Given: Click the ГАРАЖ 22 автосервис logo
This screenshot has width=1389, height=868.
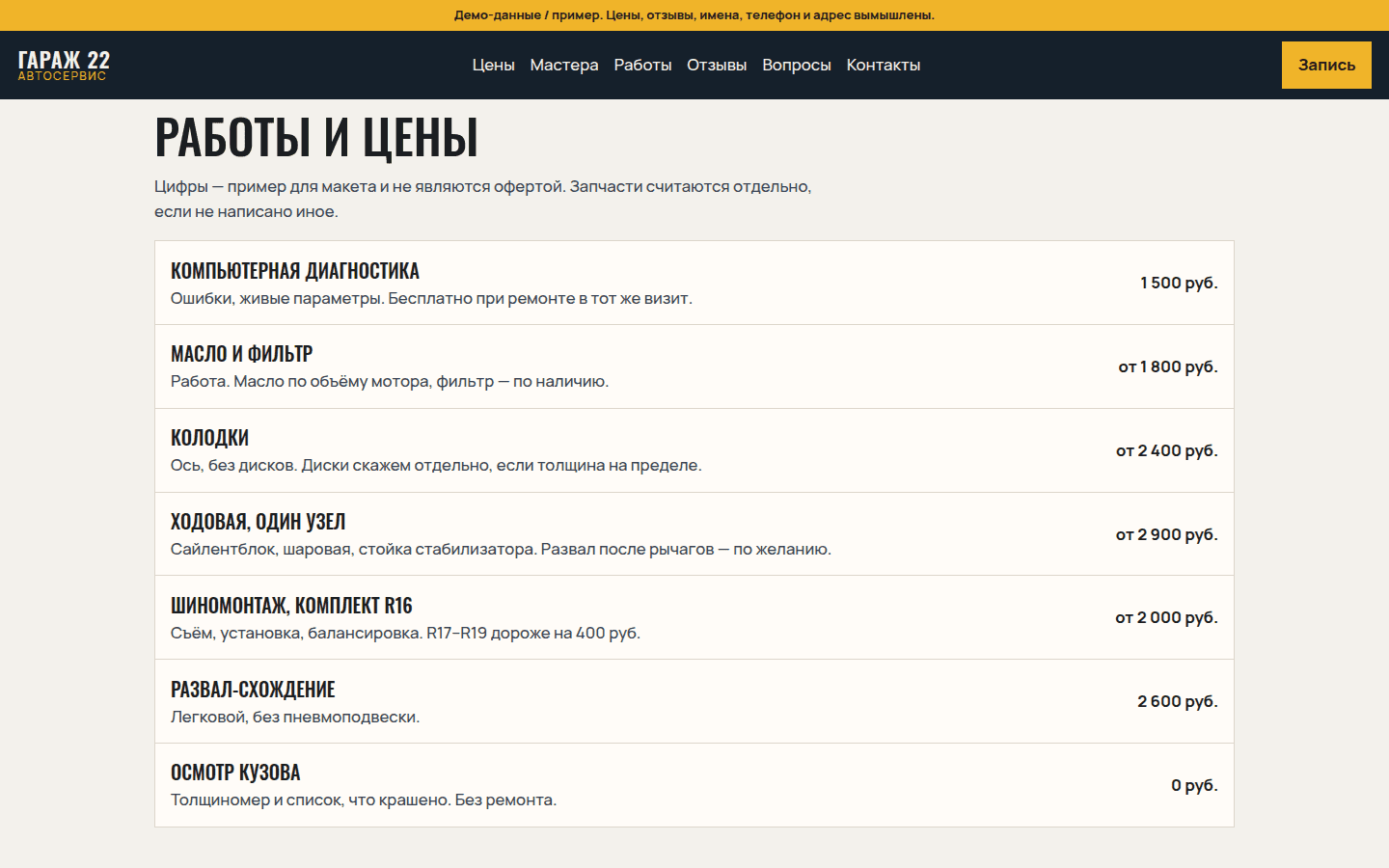Looking at the screenshot, I should click(64, 65).
